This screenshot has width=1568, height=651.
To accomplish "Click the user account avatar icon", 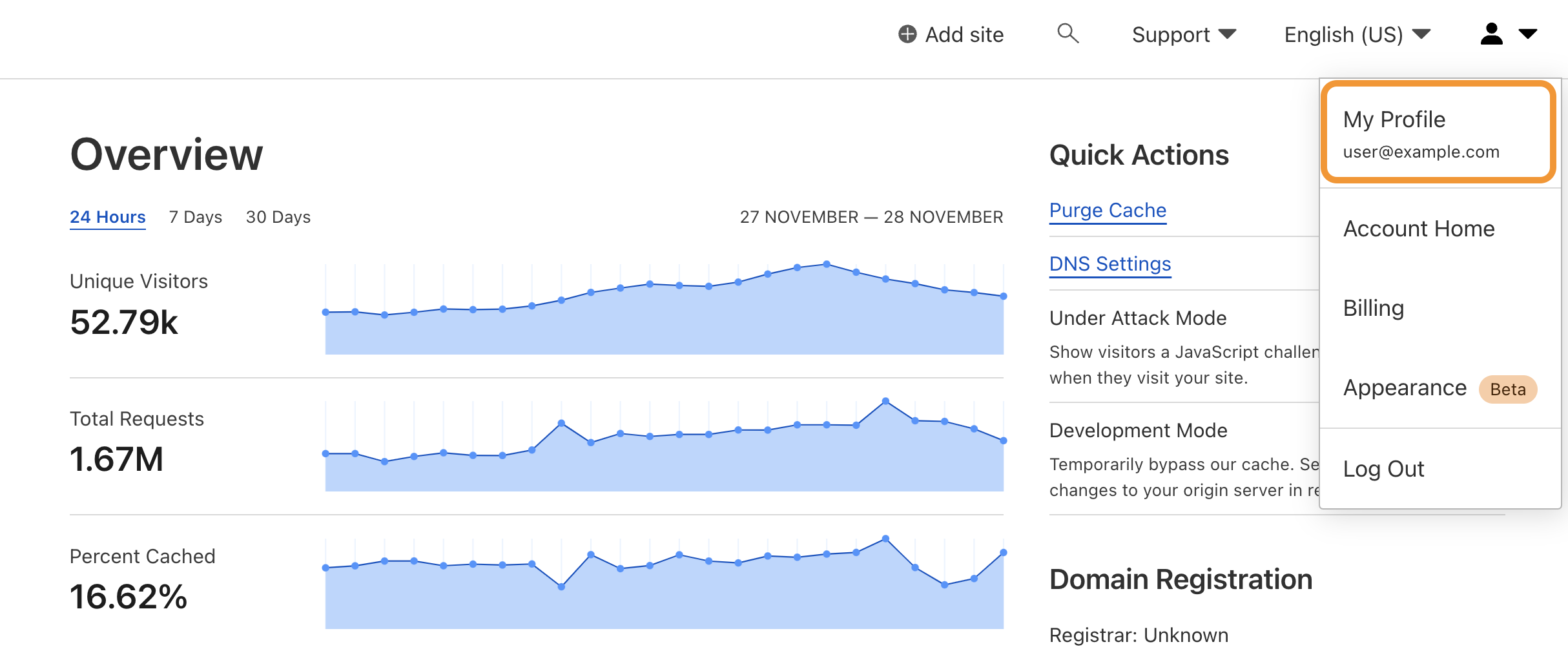I will [x=1491, y=34].
